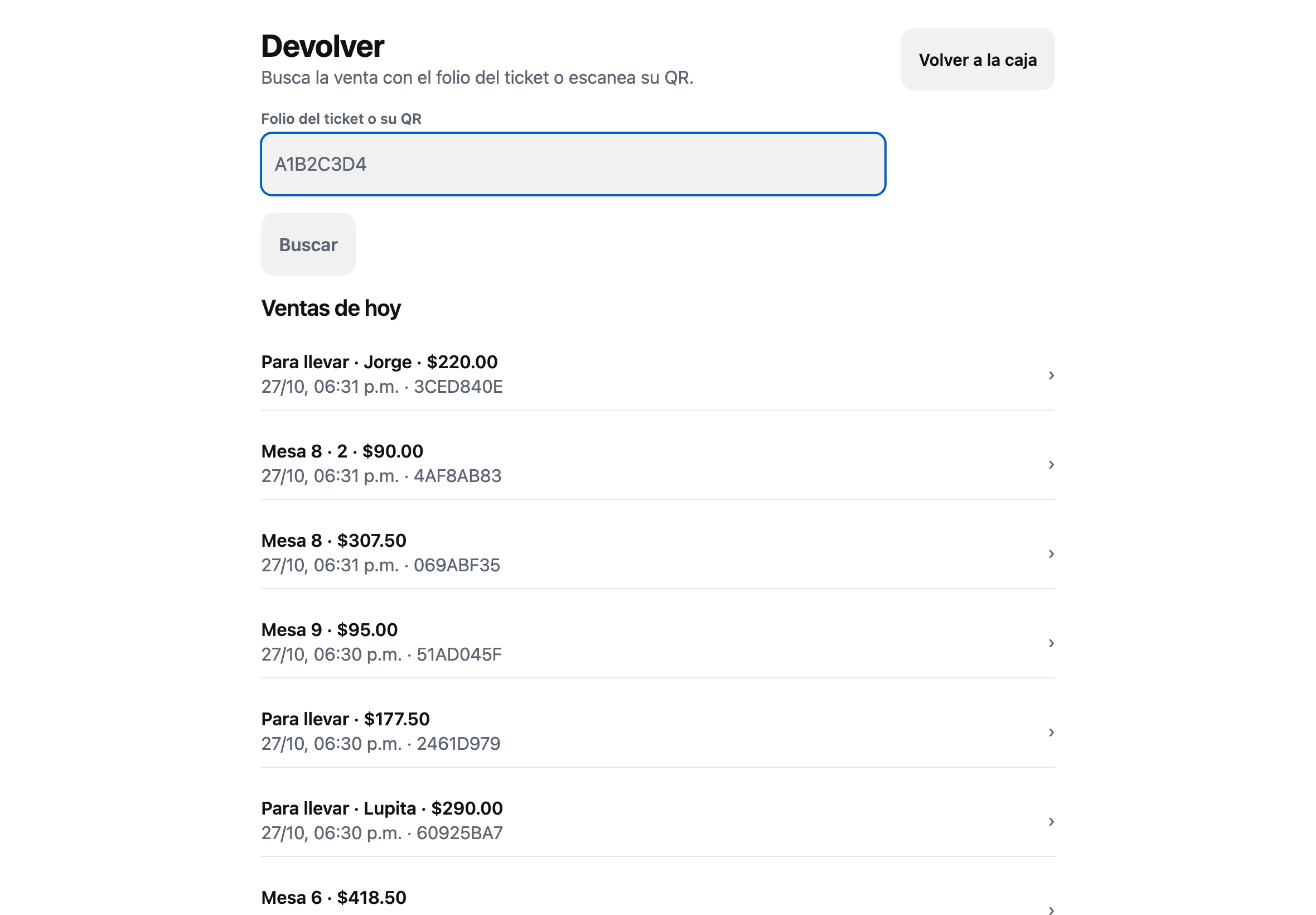Click folio 2461D979 line
Viewport: 1316px width, 915px height.
point(380,744)
